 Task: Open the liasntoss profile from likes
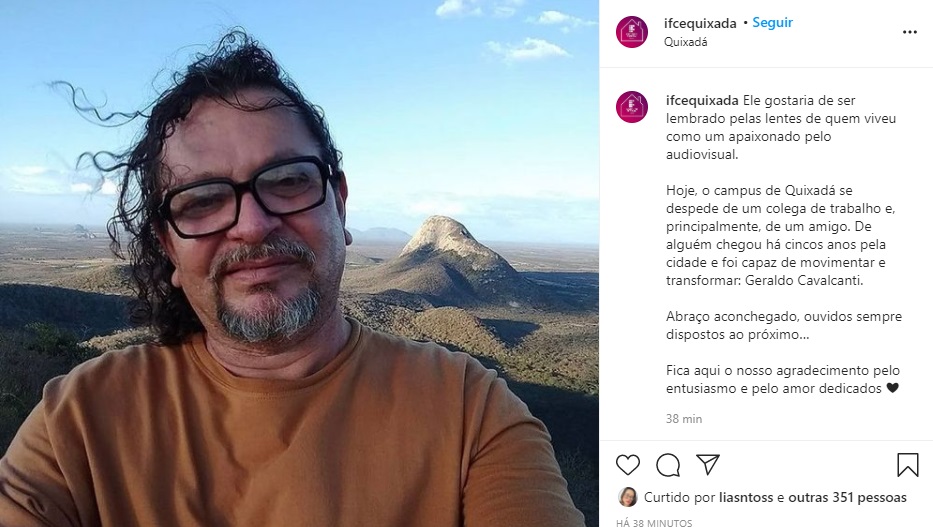(746, 497)
